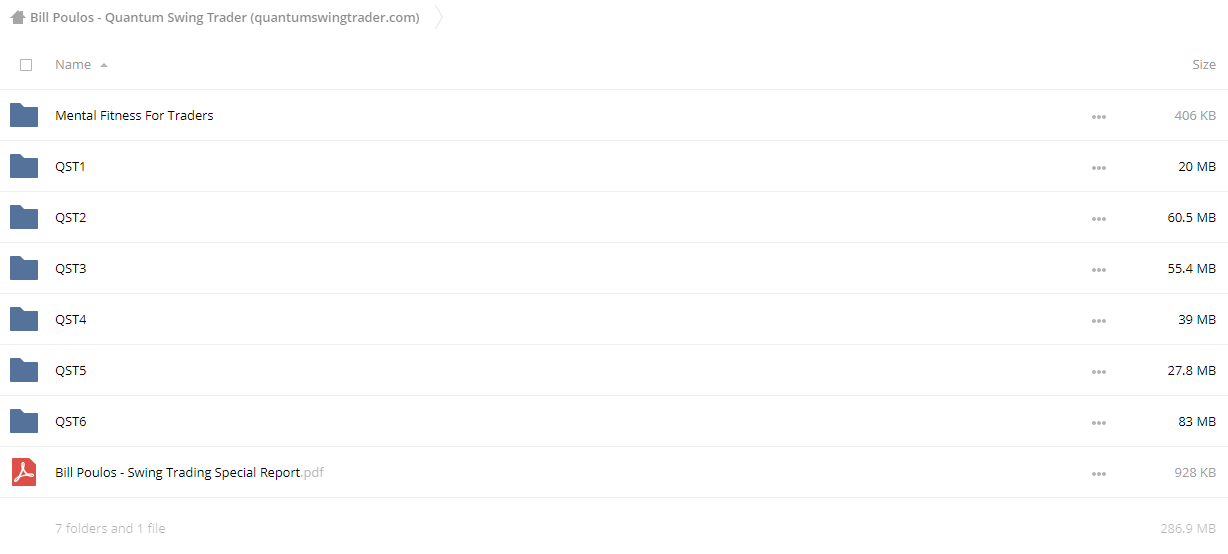The width and height of the screenshot is (1228, 554).
Task: Open the Mental Fitness For Traders folder icon
Action: [24, 115]
